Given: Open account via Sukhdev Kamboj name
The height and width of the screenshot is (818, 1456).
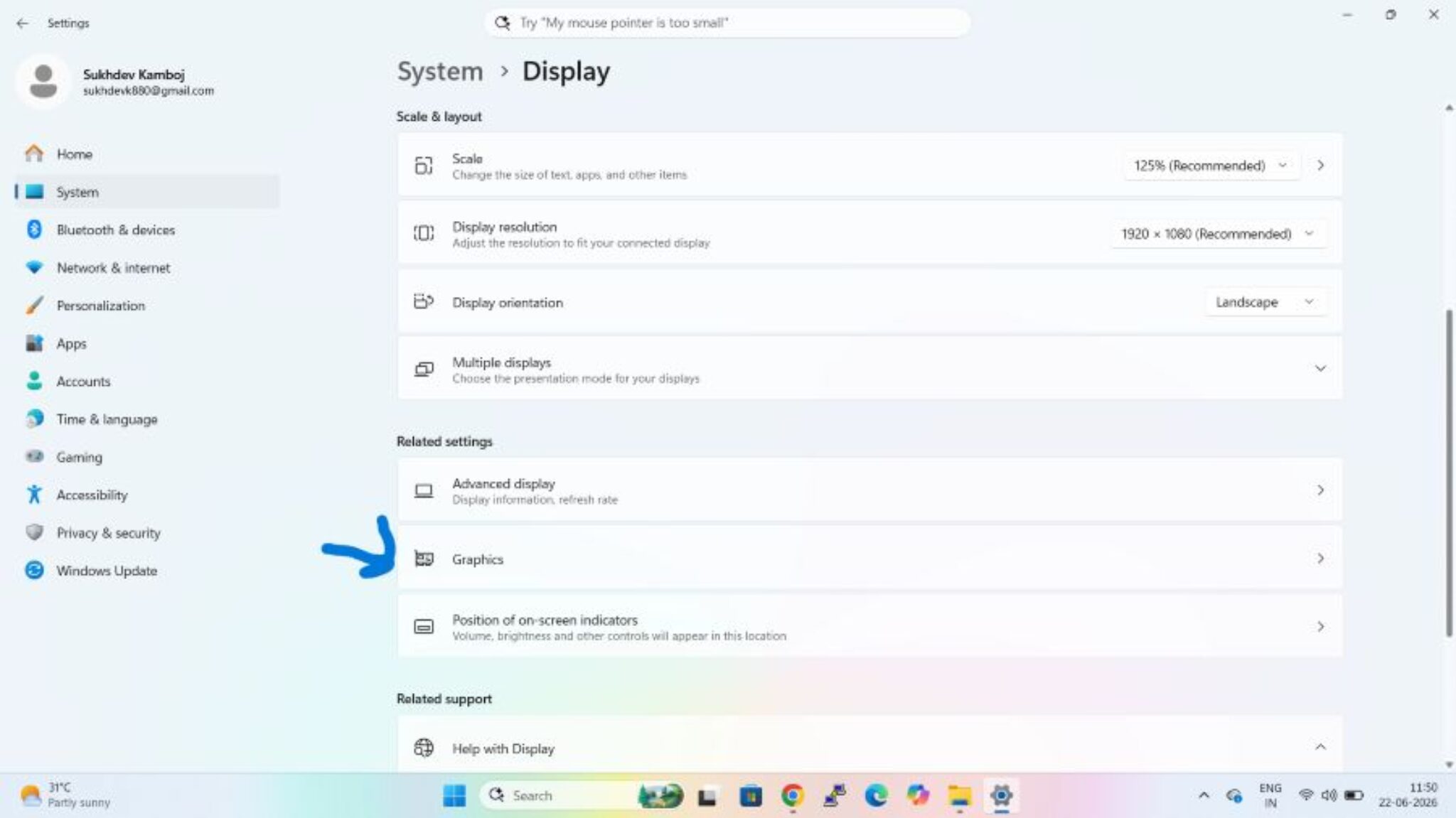Looking at the screenshot, I should pyautogui.click(x=134, y=75).
